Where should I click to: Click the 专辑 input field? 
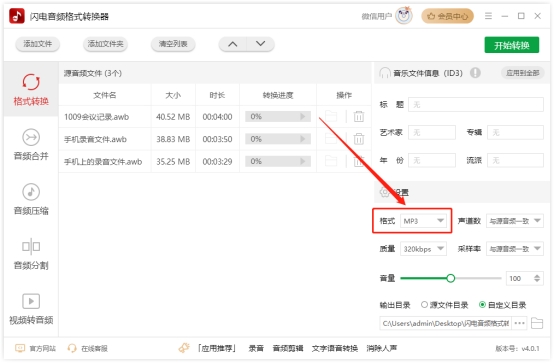[x=515, y=133]
